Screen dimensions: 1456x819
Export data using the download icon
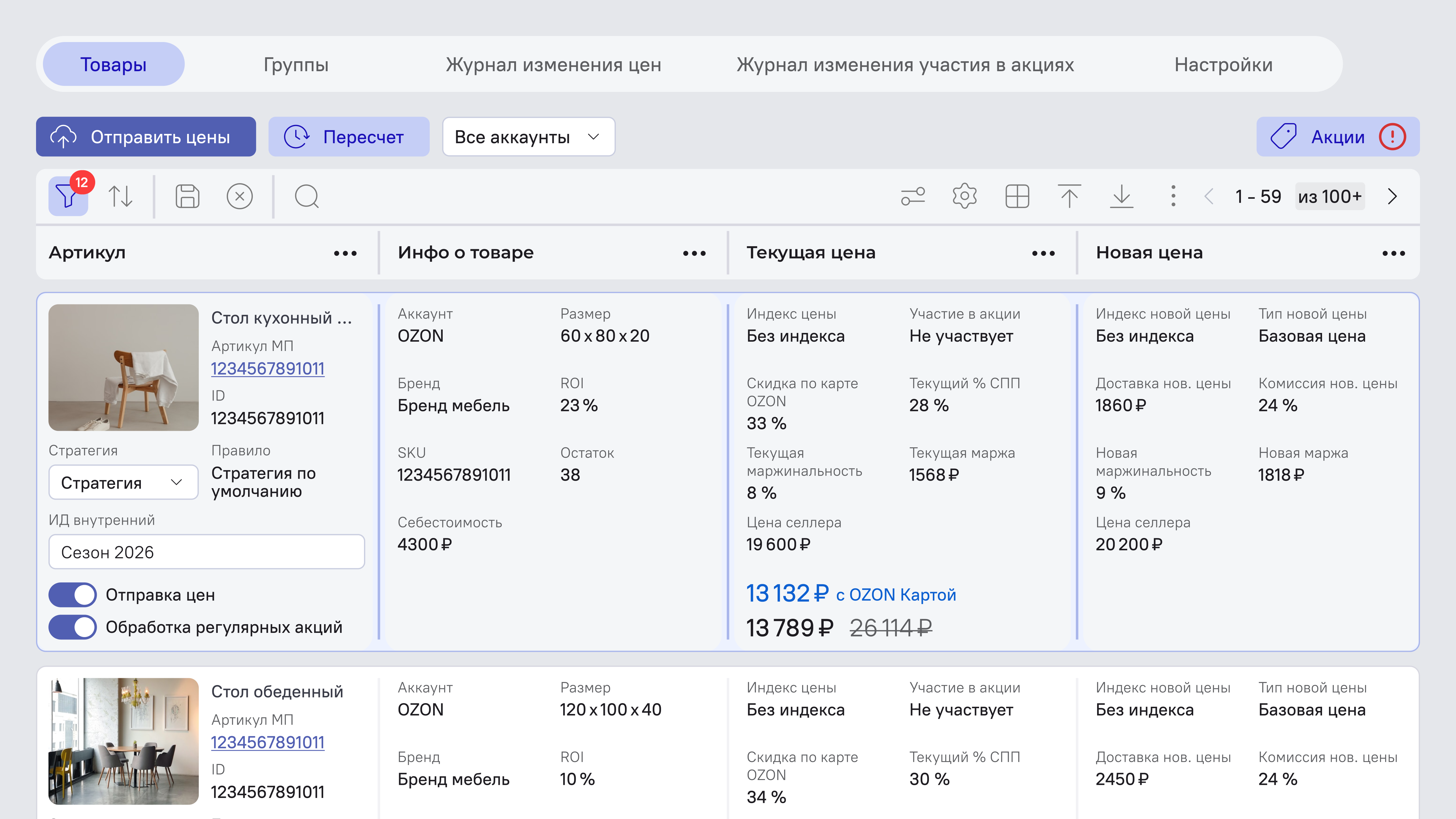(1121, 197)
